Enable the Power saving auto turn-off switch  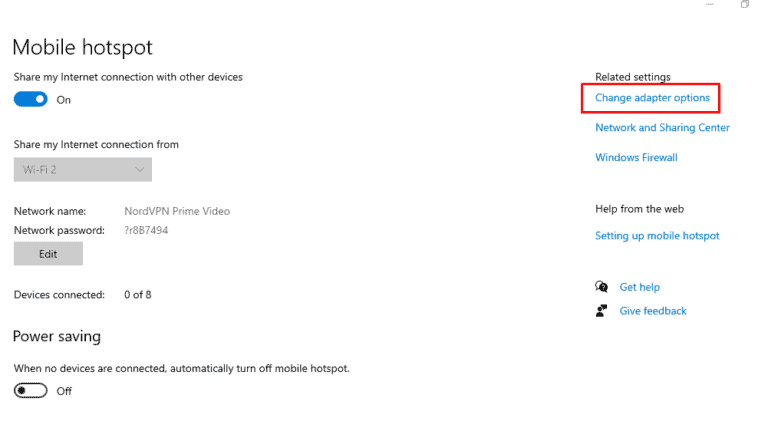31,390
